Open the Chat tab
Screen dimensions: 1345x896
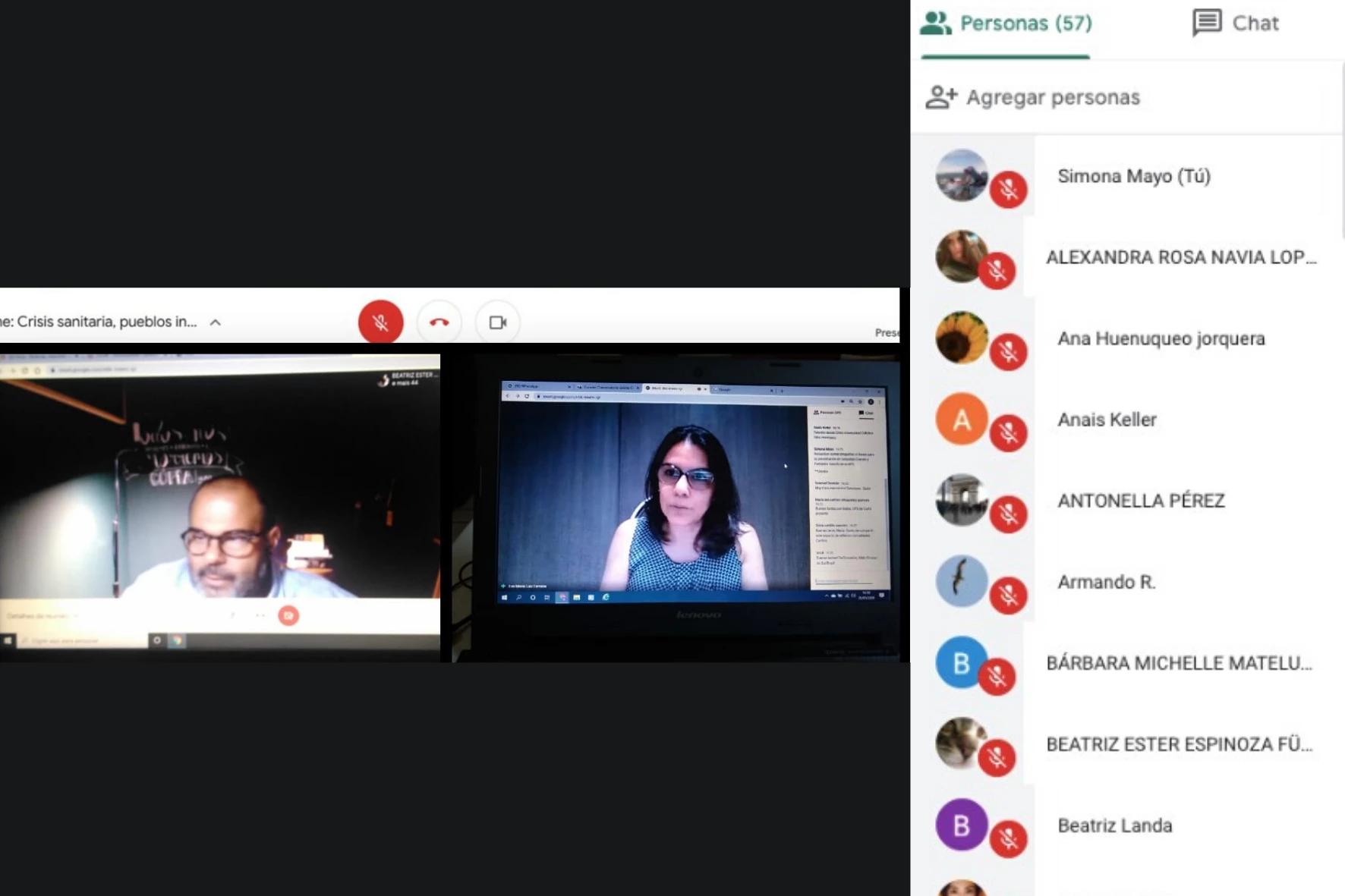(1236, 24)
